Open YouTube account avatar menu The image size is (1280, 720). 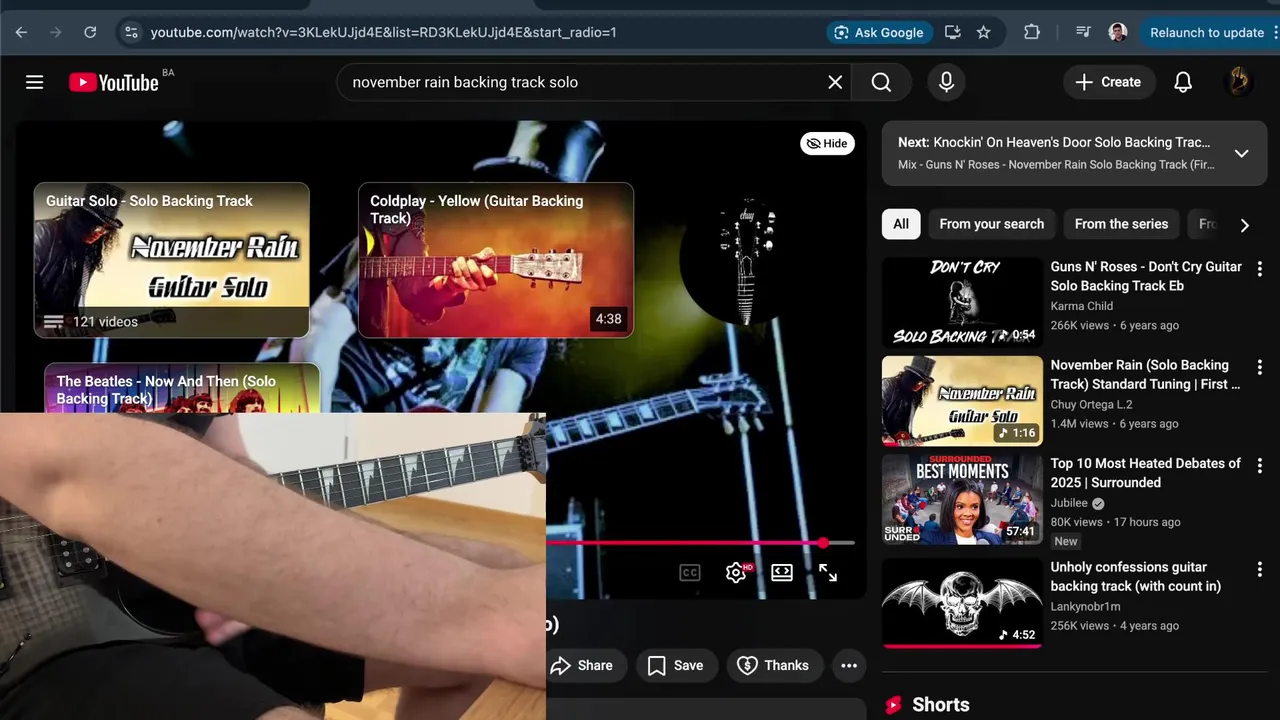coord(1238,82)
